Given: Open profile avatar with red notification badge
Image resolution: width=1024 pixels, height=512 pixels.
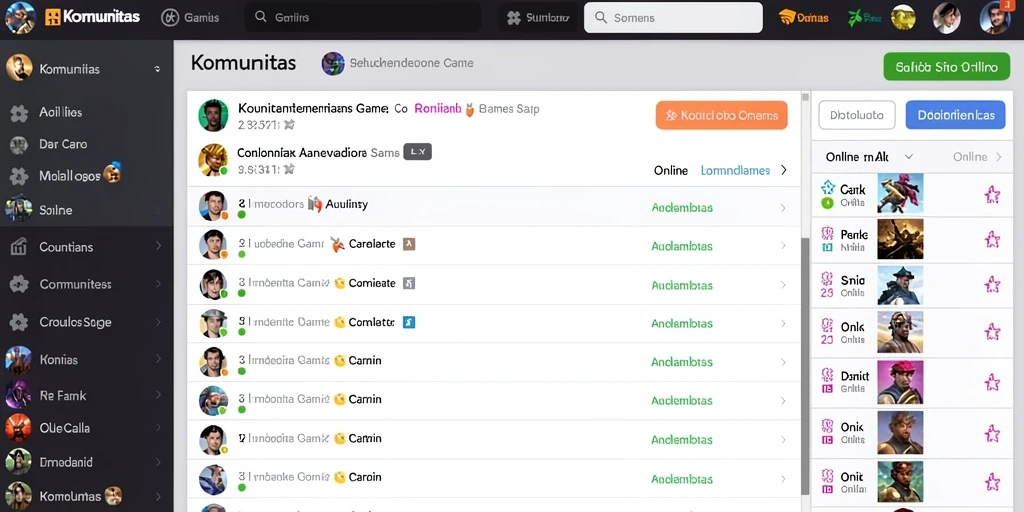Looking at the screenshot, I should click(x=995, y=18).
